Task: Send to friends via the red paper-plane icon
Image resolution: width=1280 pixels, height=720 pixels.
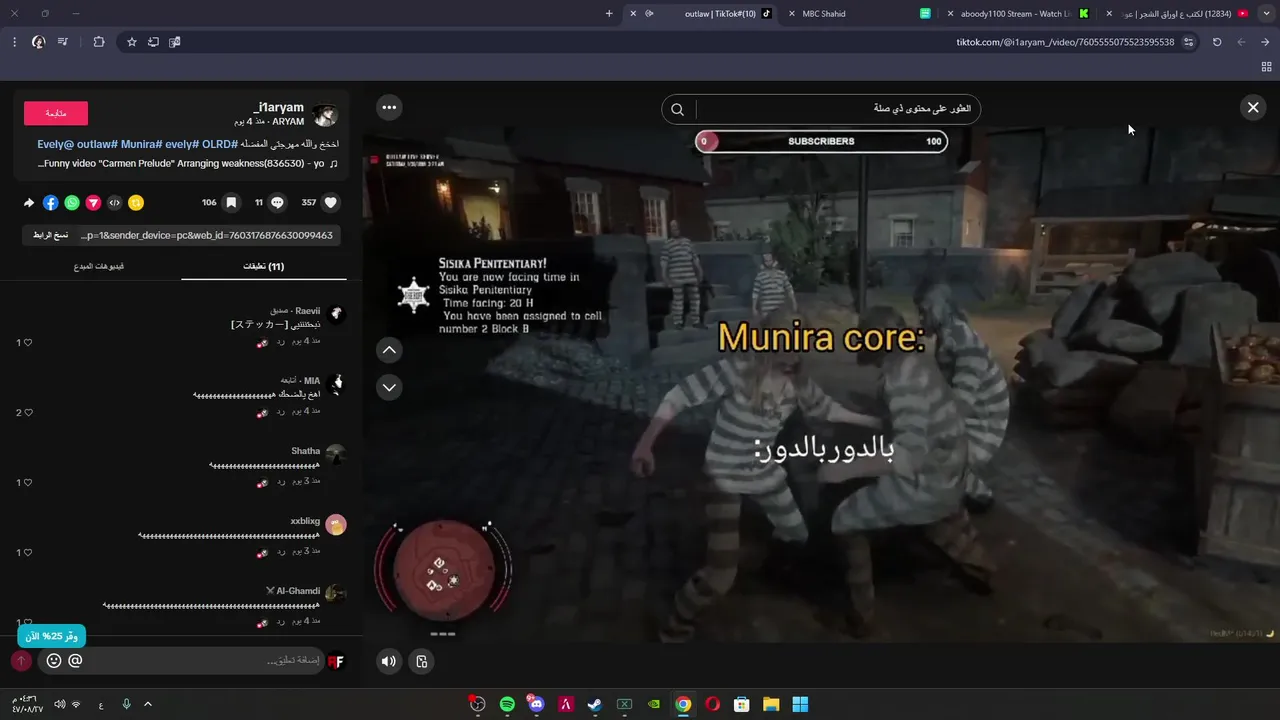Action: 93,203
